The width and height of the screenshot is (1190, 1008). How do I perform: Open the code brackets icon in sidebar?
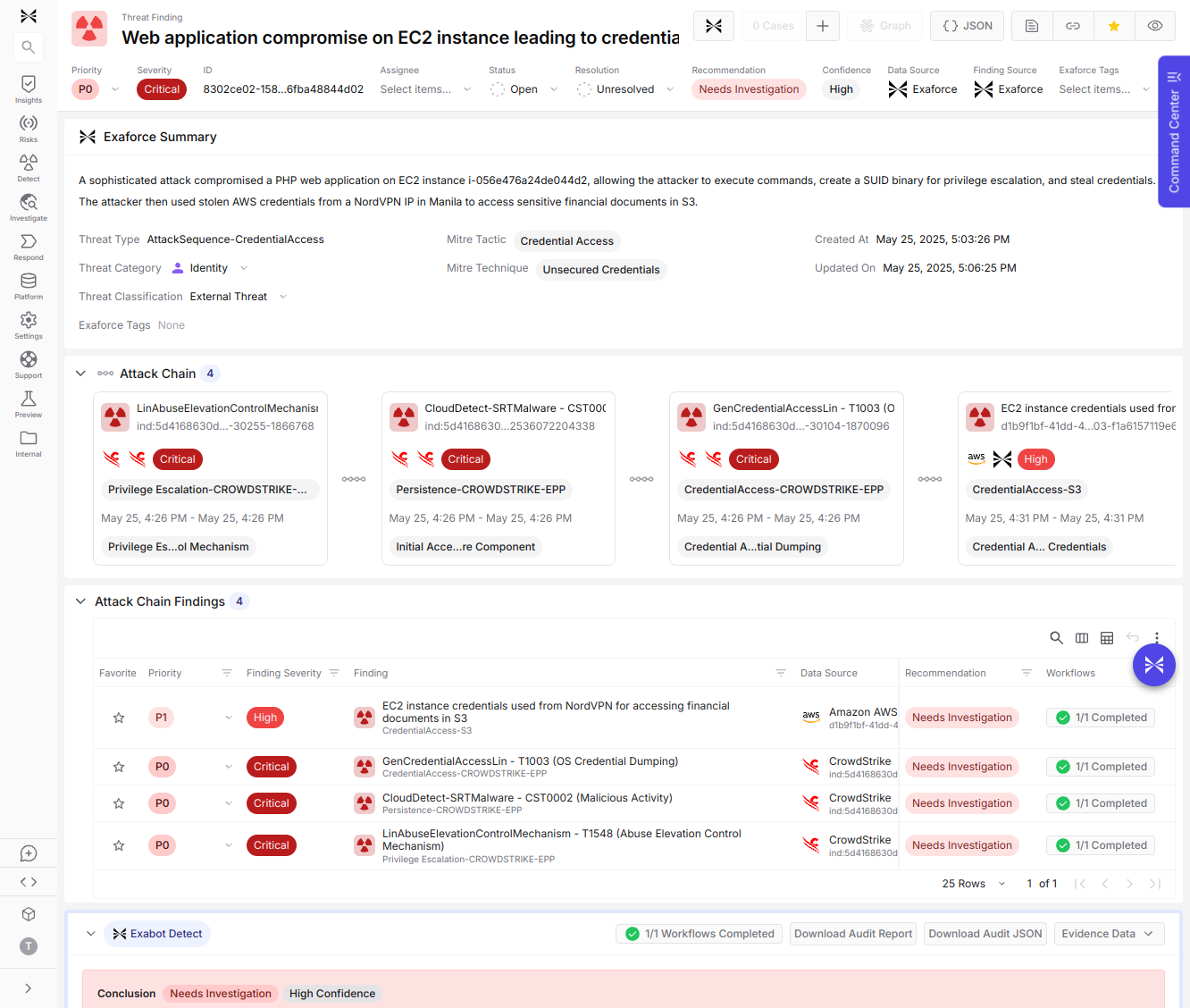click(x=29, y=882)
